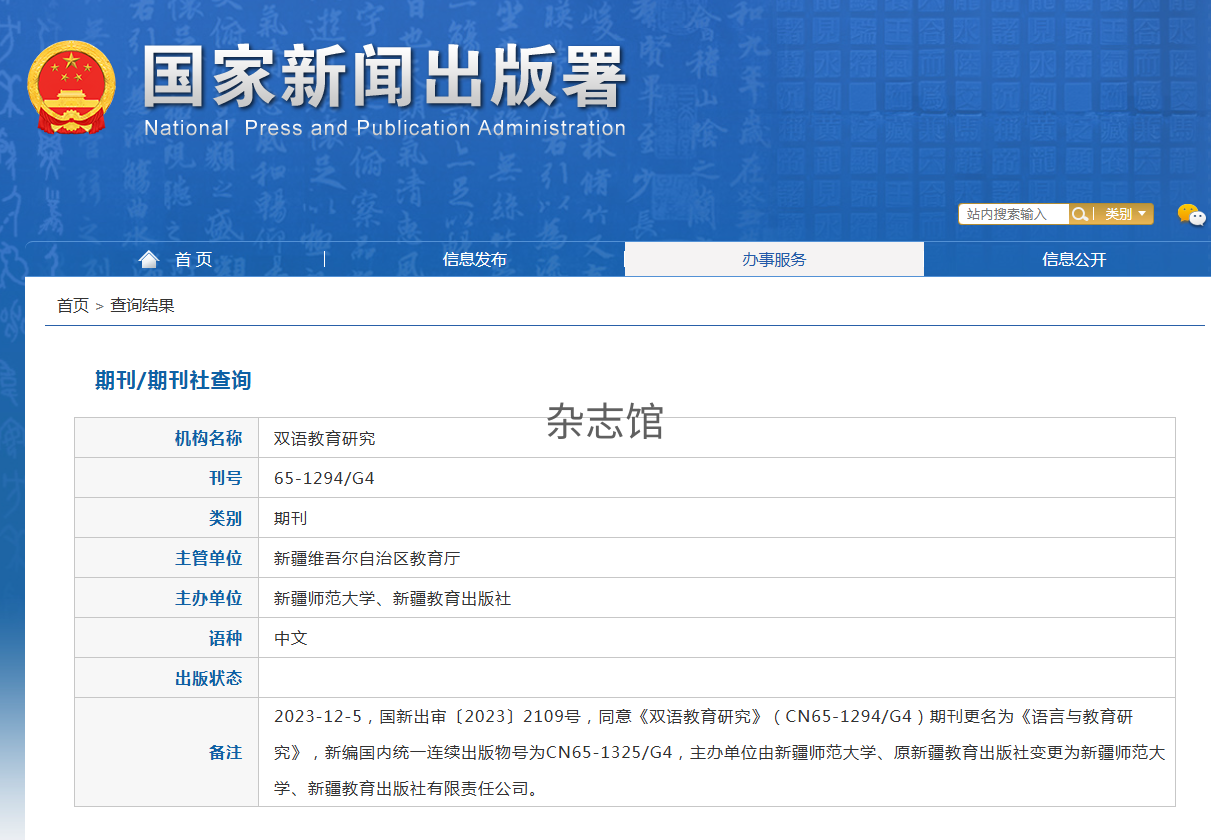Click the 新疆维吾尔自治区教育厅 supervisor cell
Screen dimensions: 1211x840
click(366, 559)
